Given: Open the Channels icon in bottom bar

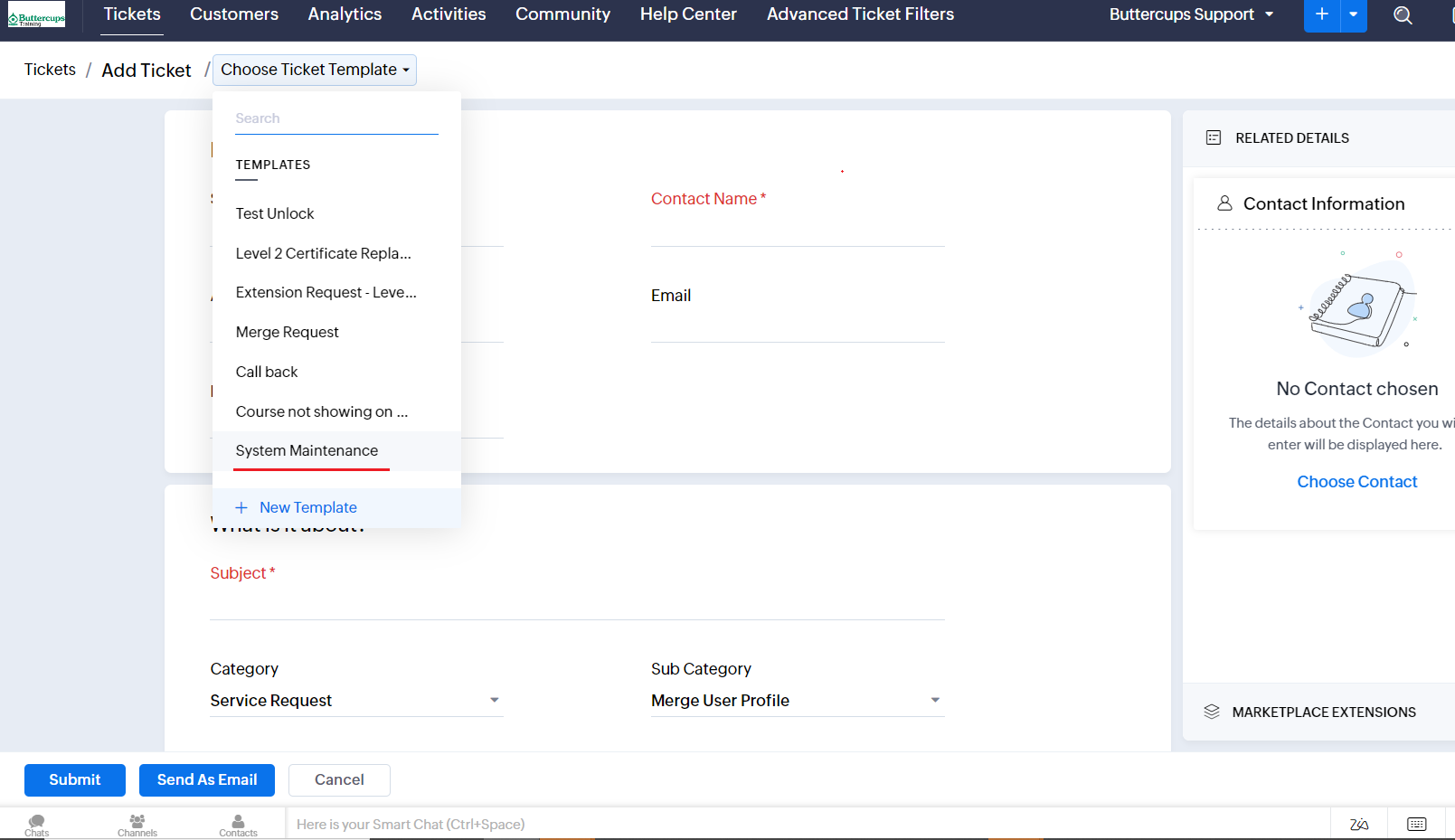Looking at the screenshot, I should 137,825.
